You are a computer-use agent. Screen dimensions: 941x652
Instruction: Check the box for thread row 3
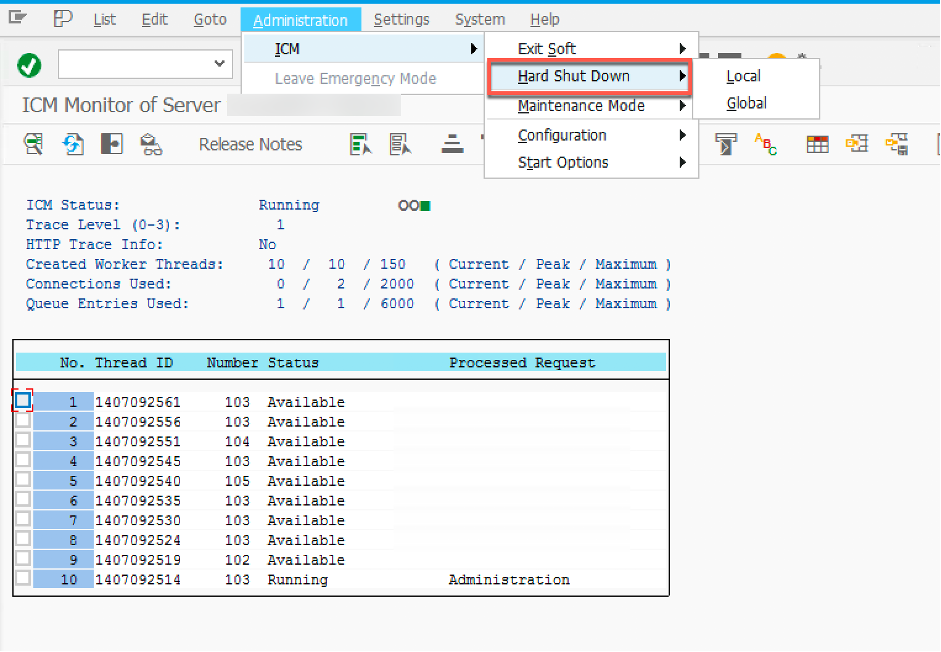tap(23, 439)
